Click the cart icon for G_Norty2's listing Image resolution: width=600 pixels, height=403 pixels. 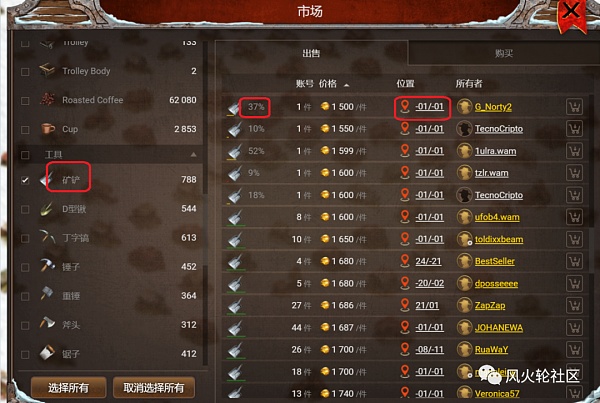pos(574,107)
